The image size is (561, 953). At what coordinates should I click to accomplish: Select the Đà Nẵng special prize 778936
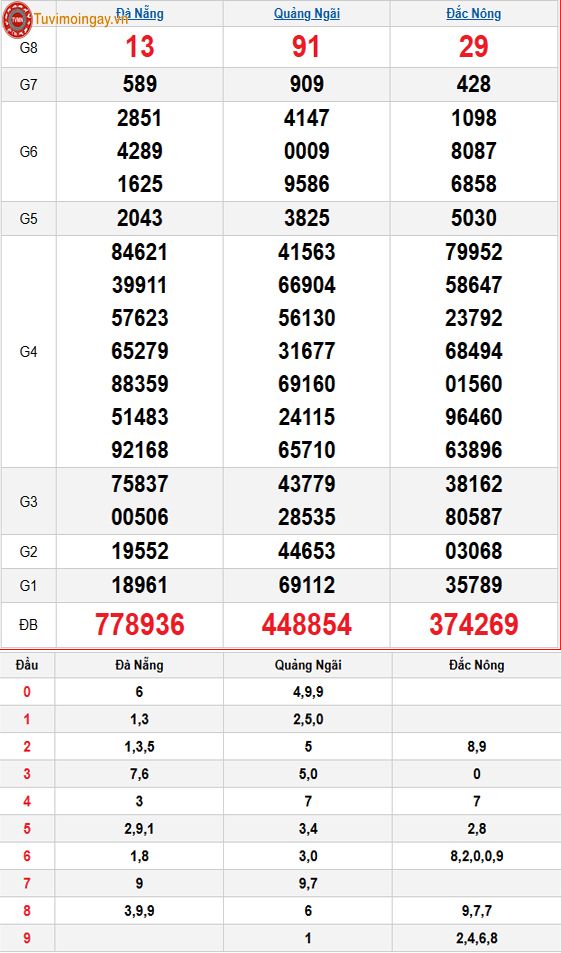[140, 625]
